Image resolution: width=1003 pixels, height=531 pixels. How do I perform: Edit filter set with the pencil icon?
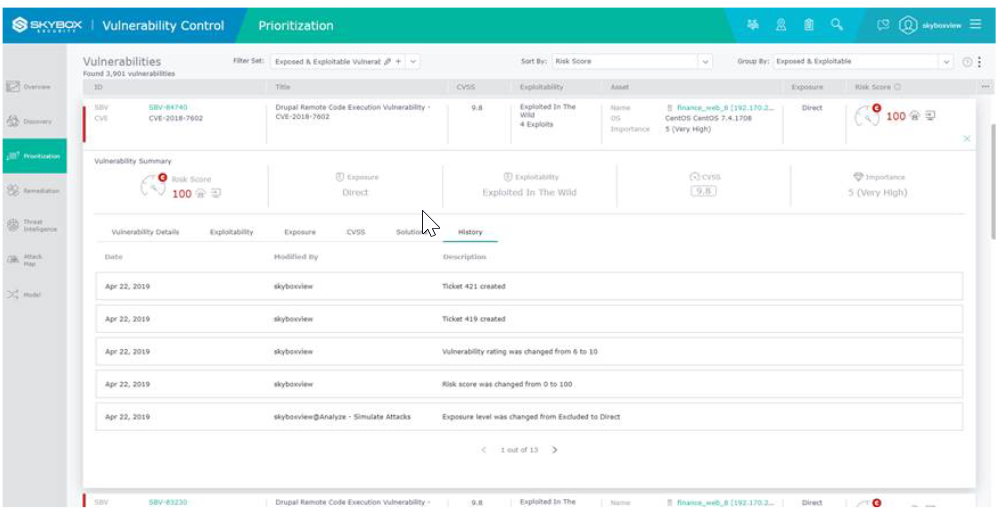coord(388,61)
